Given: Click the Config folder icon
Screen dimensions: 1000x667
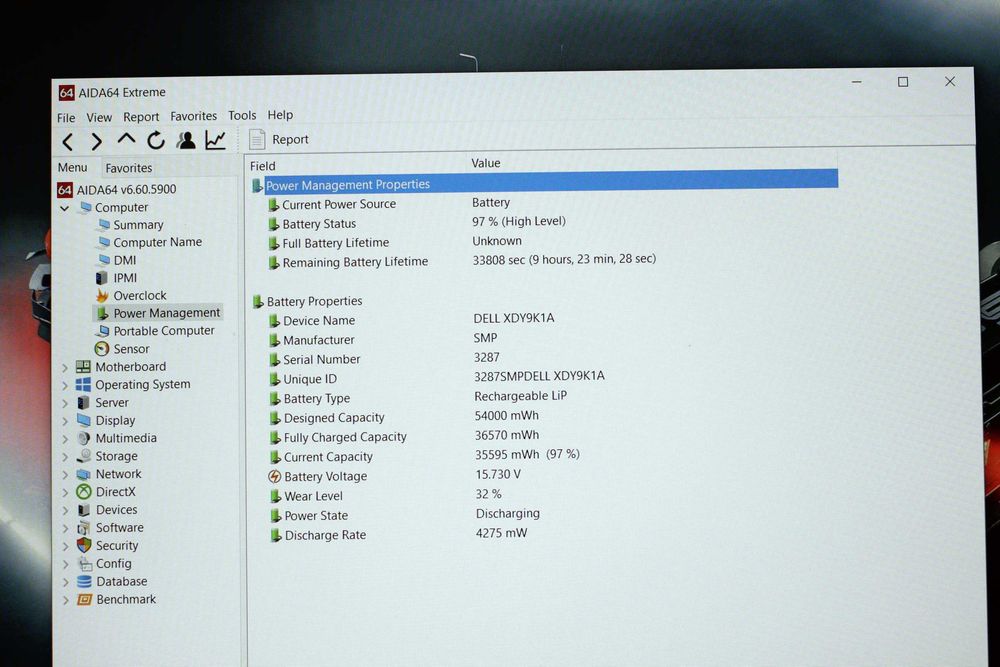Looking at the screenshot, I should click(x=84, y=564).
